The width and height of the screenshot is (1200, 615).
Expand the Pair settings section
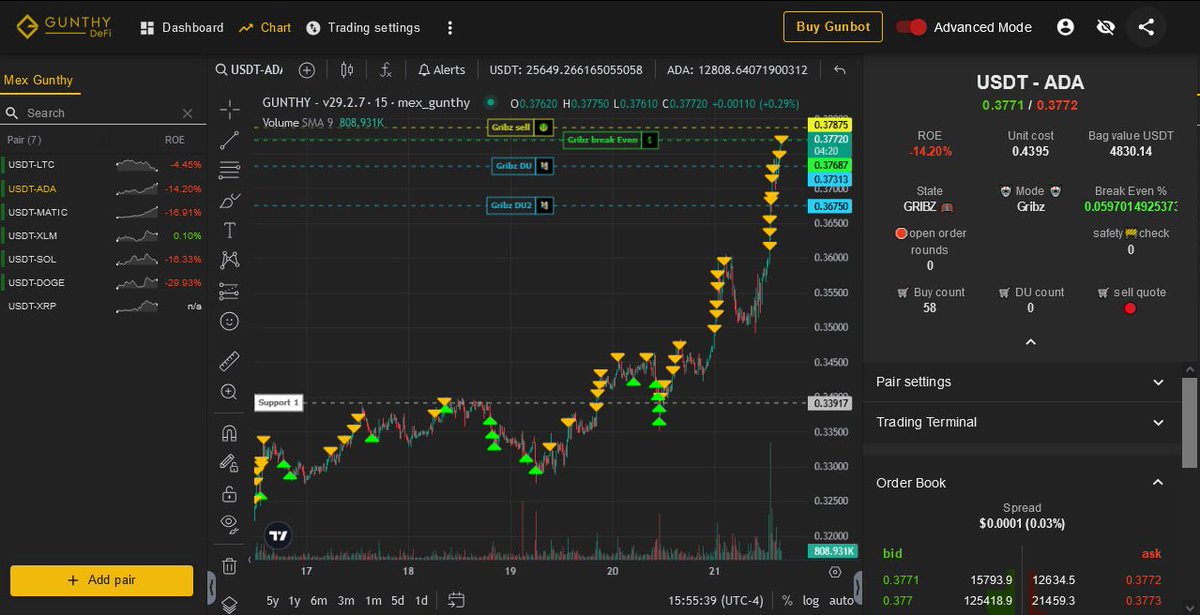[x=1021, y=382]
